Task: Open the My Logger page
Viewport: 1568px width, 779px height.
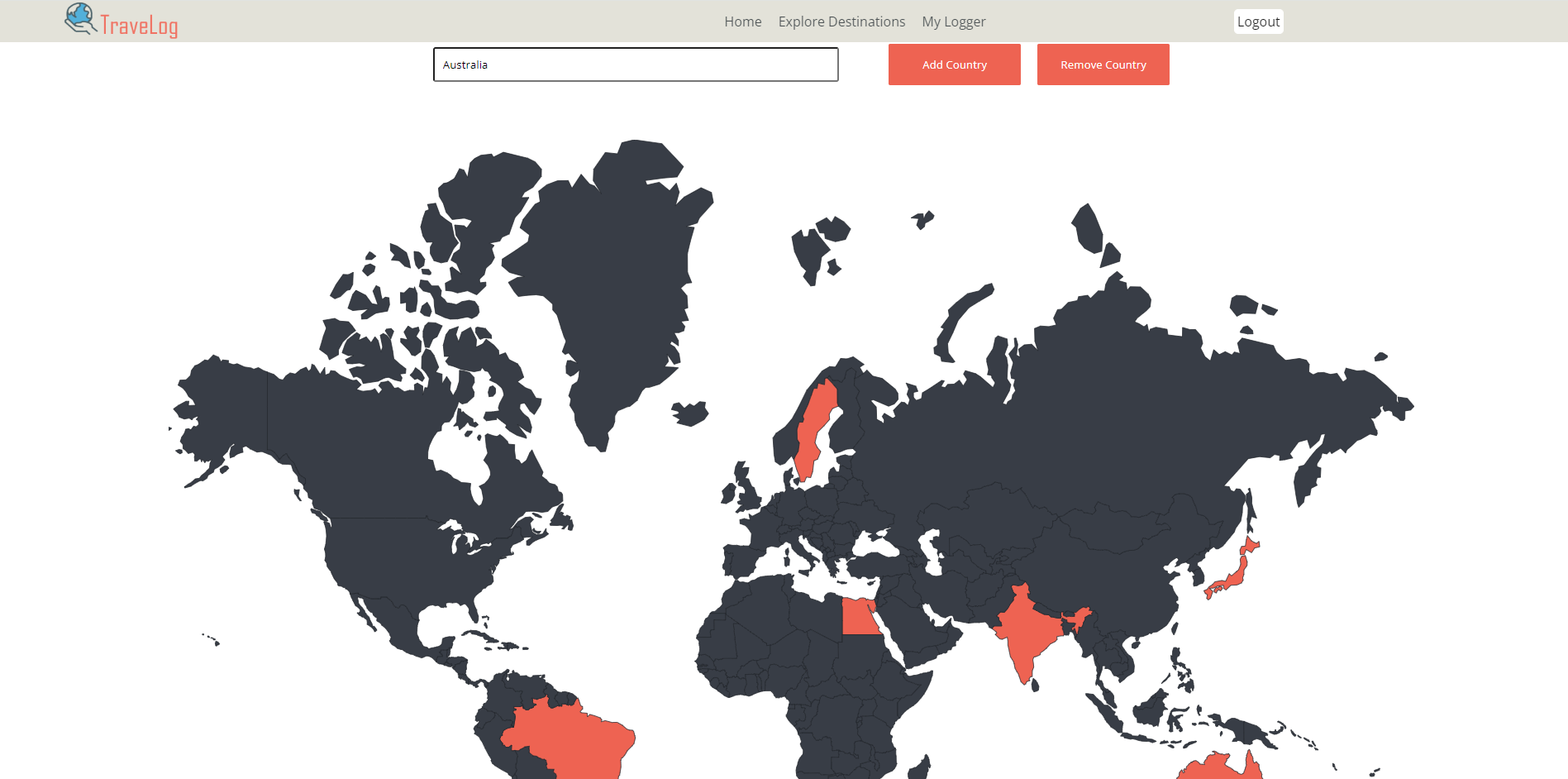Action: click(953, 22)
